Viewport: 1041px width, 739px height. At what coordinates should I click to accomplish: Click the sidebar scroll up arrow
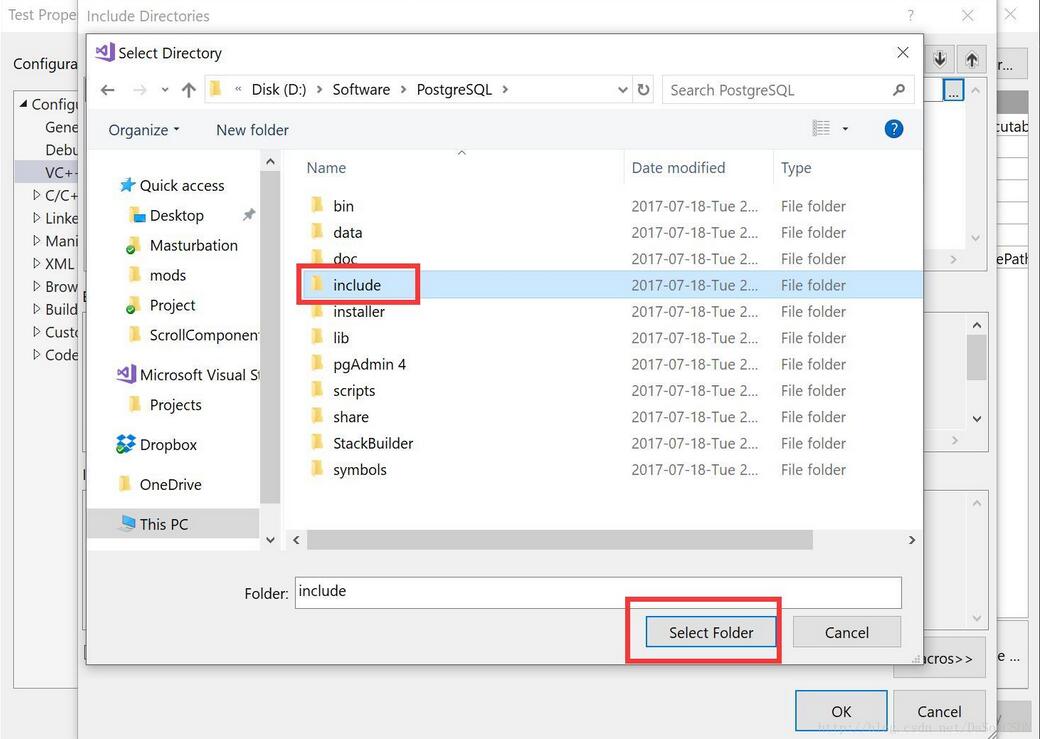point(270,161)
